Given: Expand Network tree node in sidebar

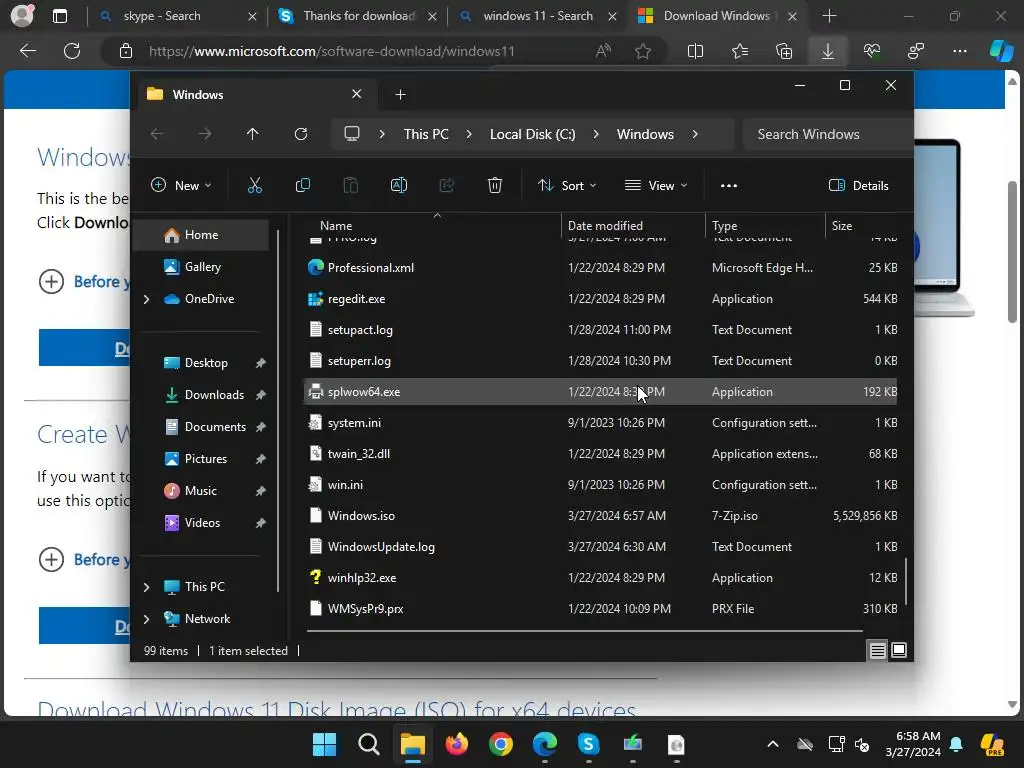Looking at the screenshot, I should pos(146,619).
